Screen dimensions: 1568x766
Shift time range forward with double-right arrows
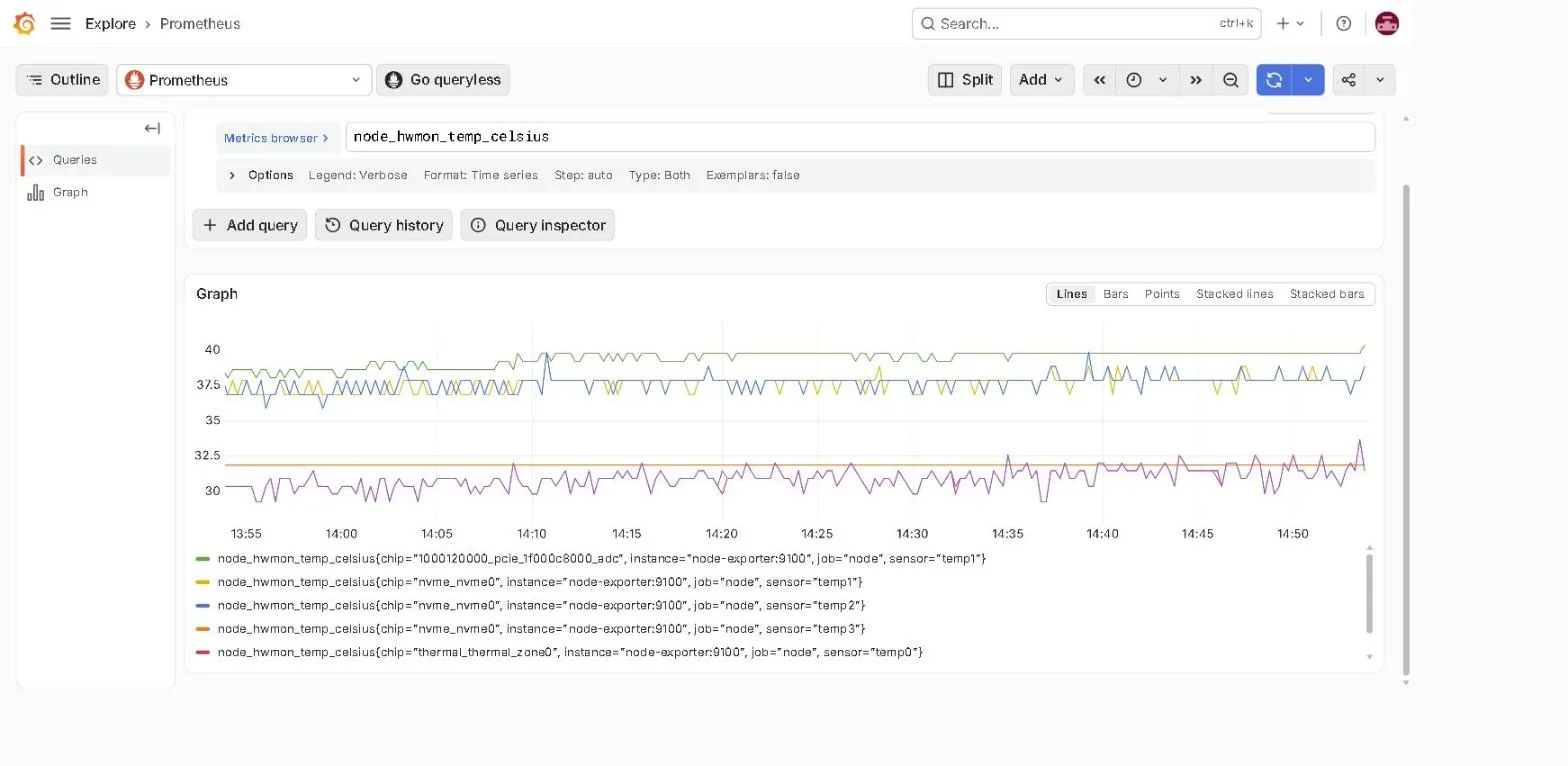[1195, 80]
